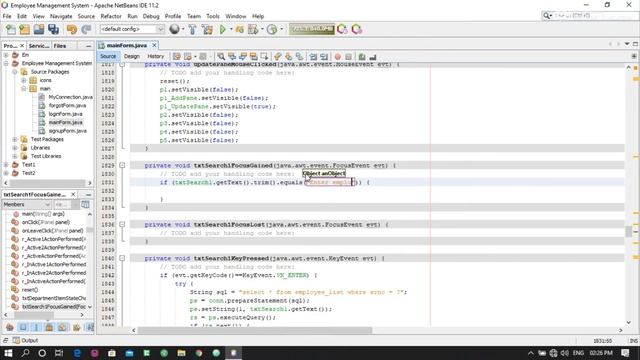The width and height of the screenshot is (640, 360).
Task: Click the Build Project hammer icon
Action: [192, 29]
